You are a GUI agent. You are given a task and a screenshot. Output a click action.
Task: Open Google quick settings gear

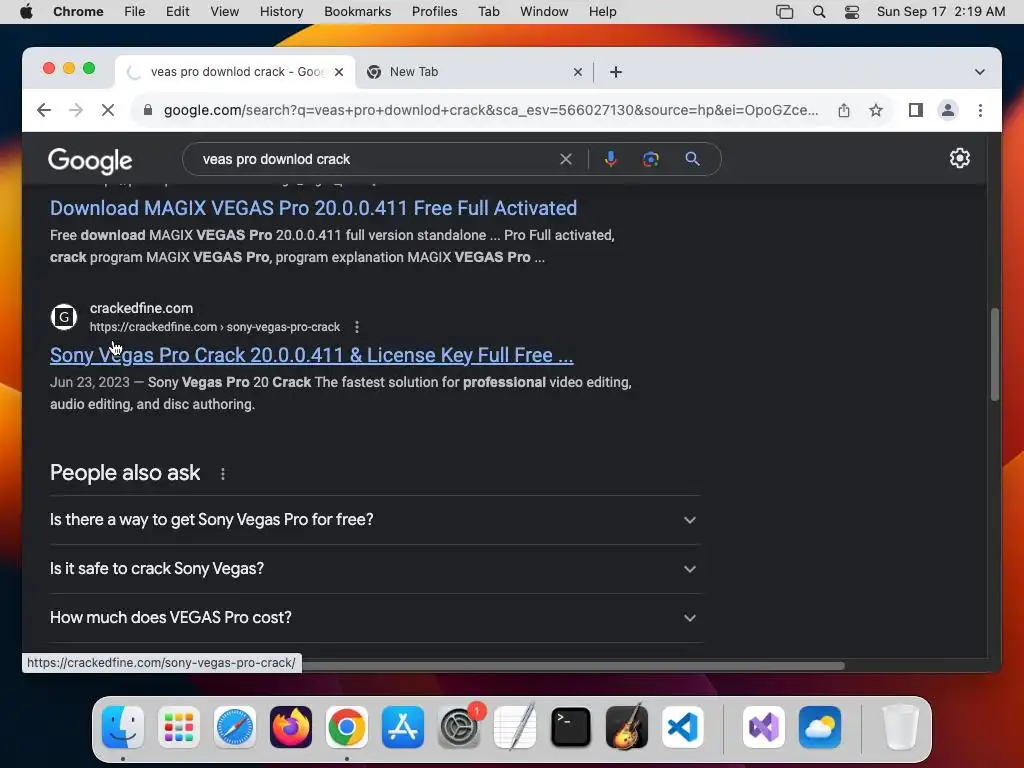click(x=959, y=158)
